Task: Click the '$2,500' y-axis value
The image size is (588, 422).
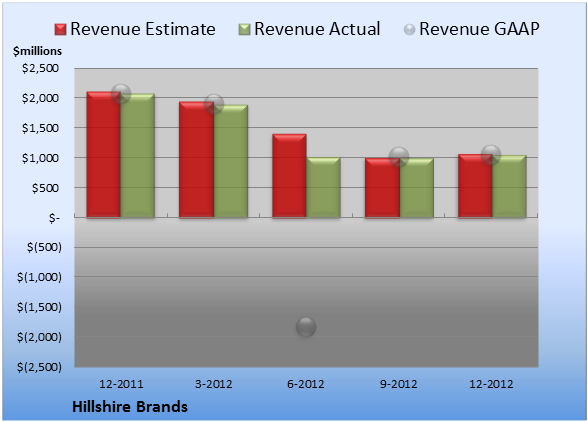Action: pyautogui.click(x=40, y=68)
